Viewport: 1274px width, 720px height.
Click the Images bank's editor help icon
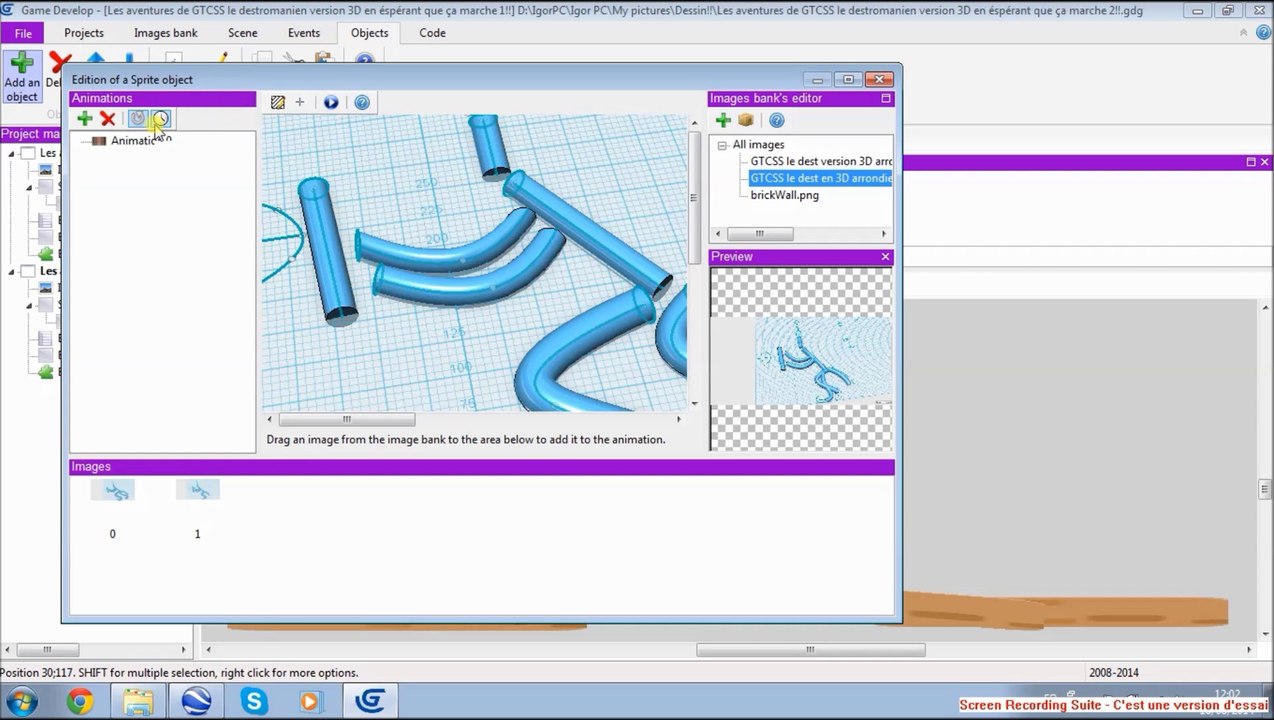(776, 120)
